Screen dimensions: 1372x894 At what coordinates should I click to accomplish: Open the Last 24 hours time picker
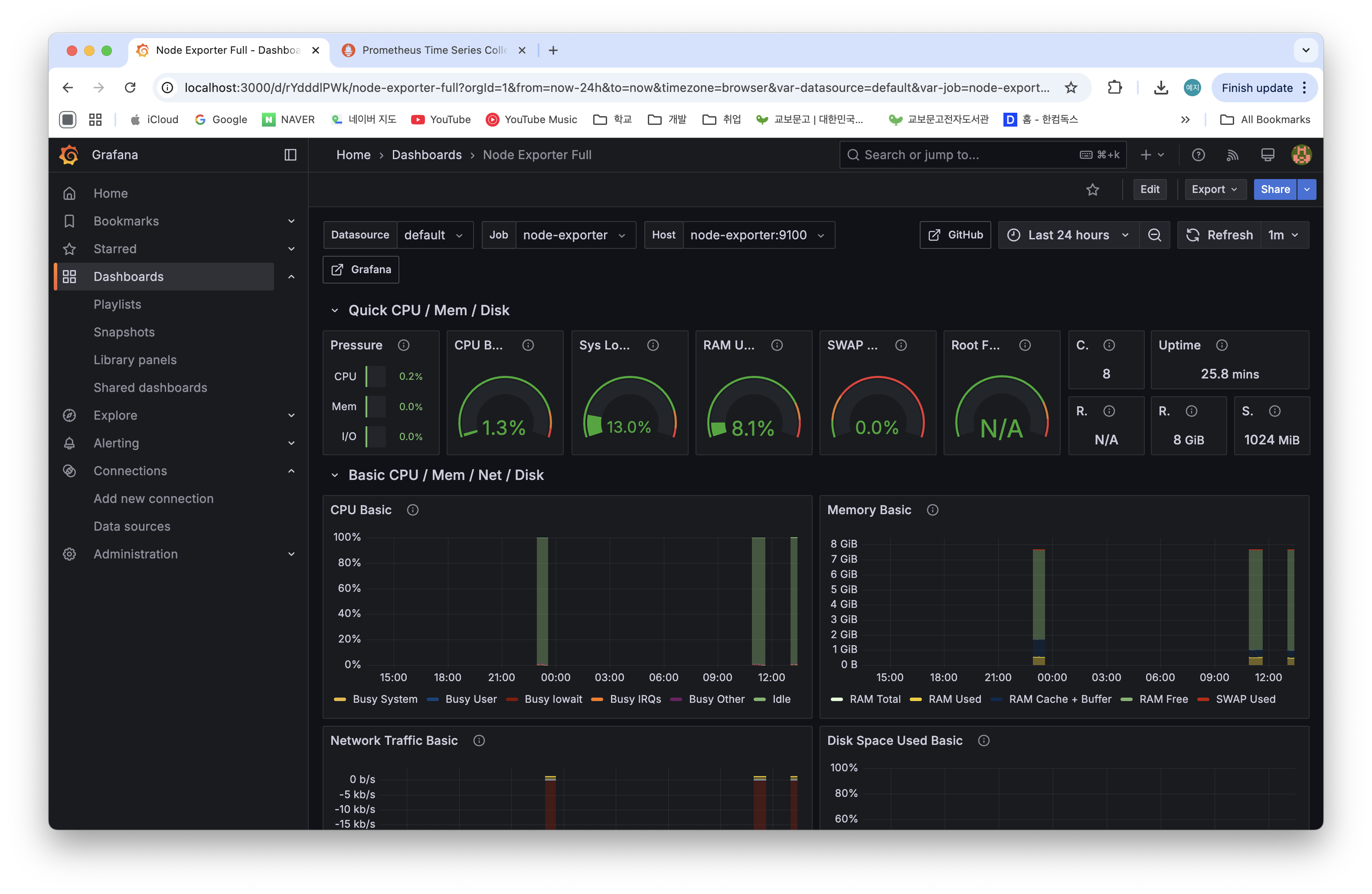[1068, 235]
